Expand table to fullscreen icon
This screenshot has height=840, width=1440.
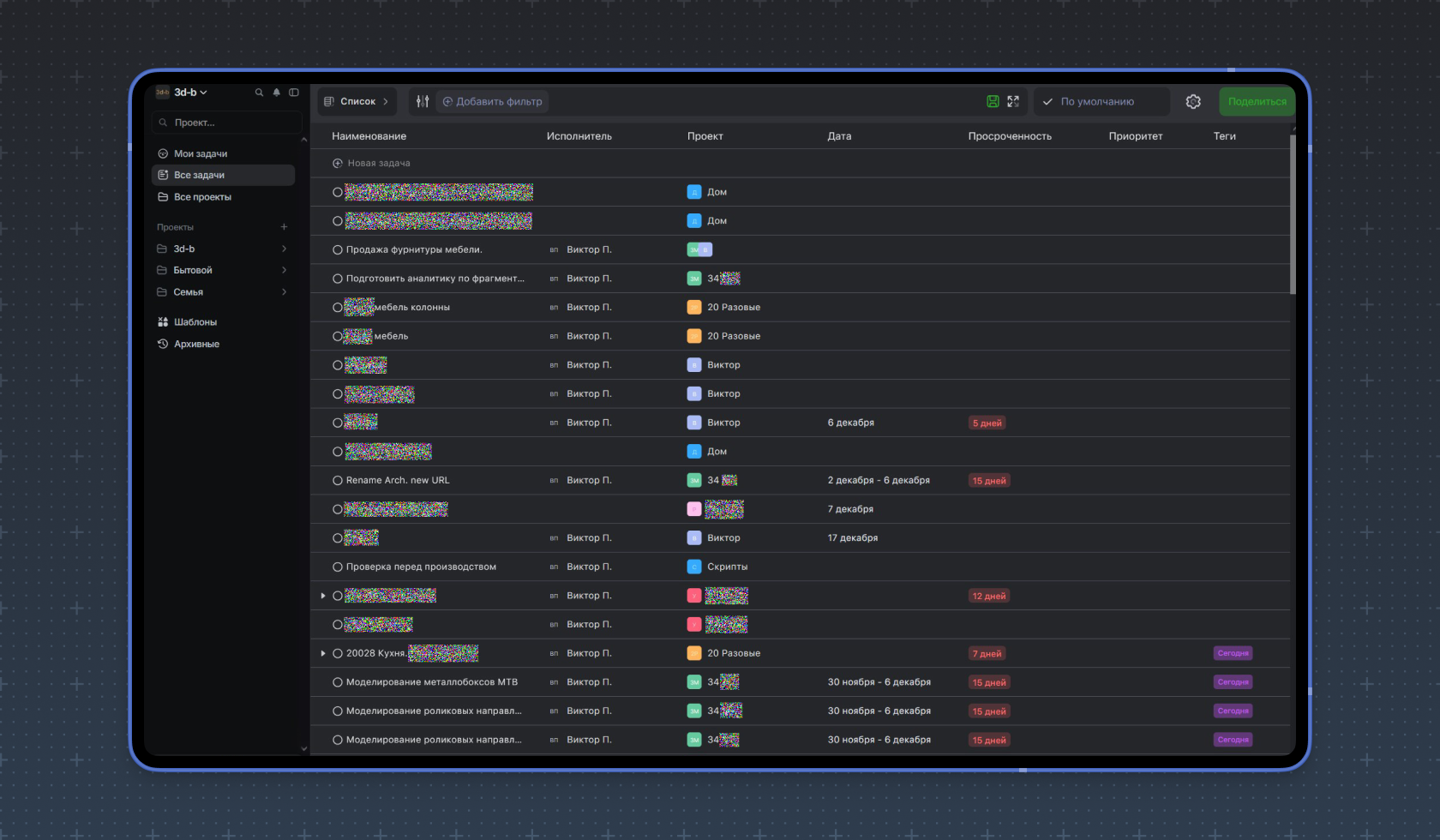pos(1013,101)
